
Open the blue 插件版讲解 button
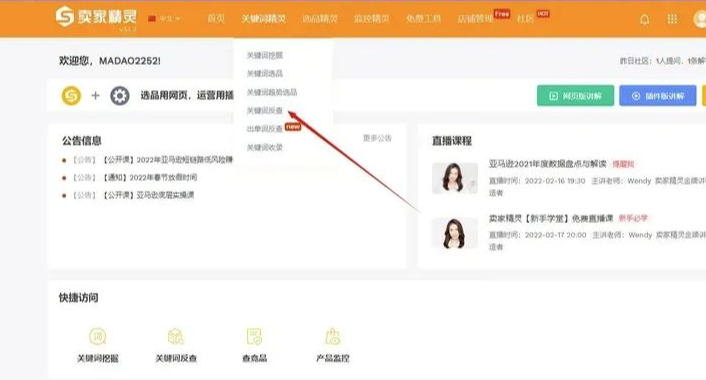658,96
